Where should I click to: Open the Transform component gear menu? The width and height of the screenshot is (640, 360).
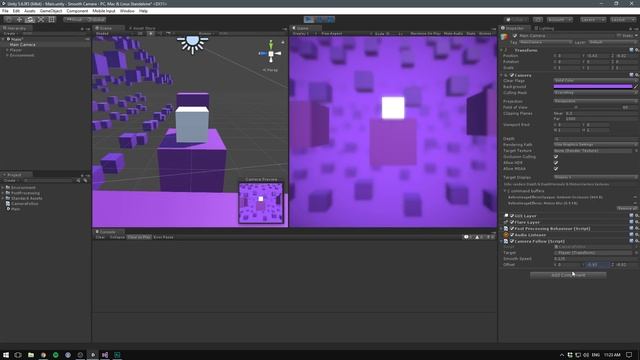[636, 50]
